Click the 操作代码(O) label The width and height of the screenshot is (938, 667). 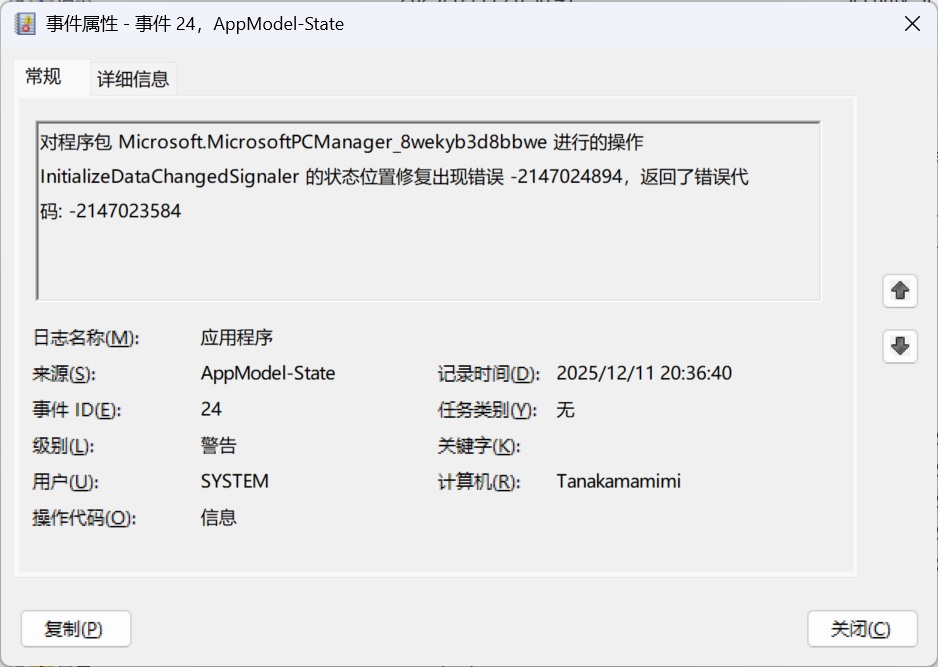pos(84,518)
